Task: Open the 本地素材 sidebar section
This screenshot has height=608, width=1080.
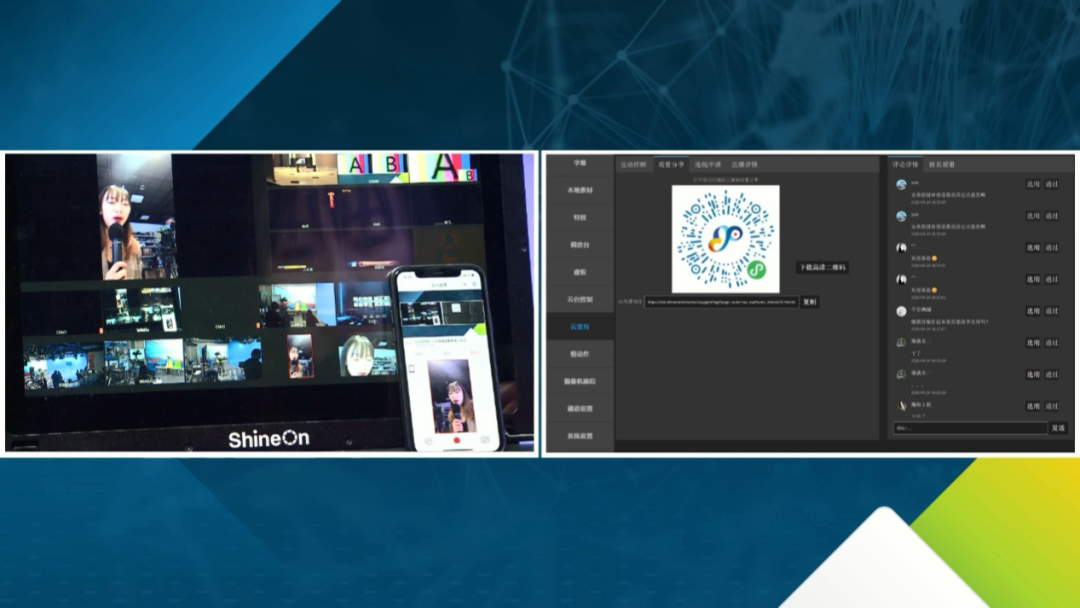Action: click(x=580, y=190)
